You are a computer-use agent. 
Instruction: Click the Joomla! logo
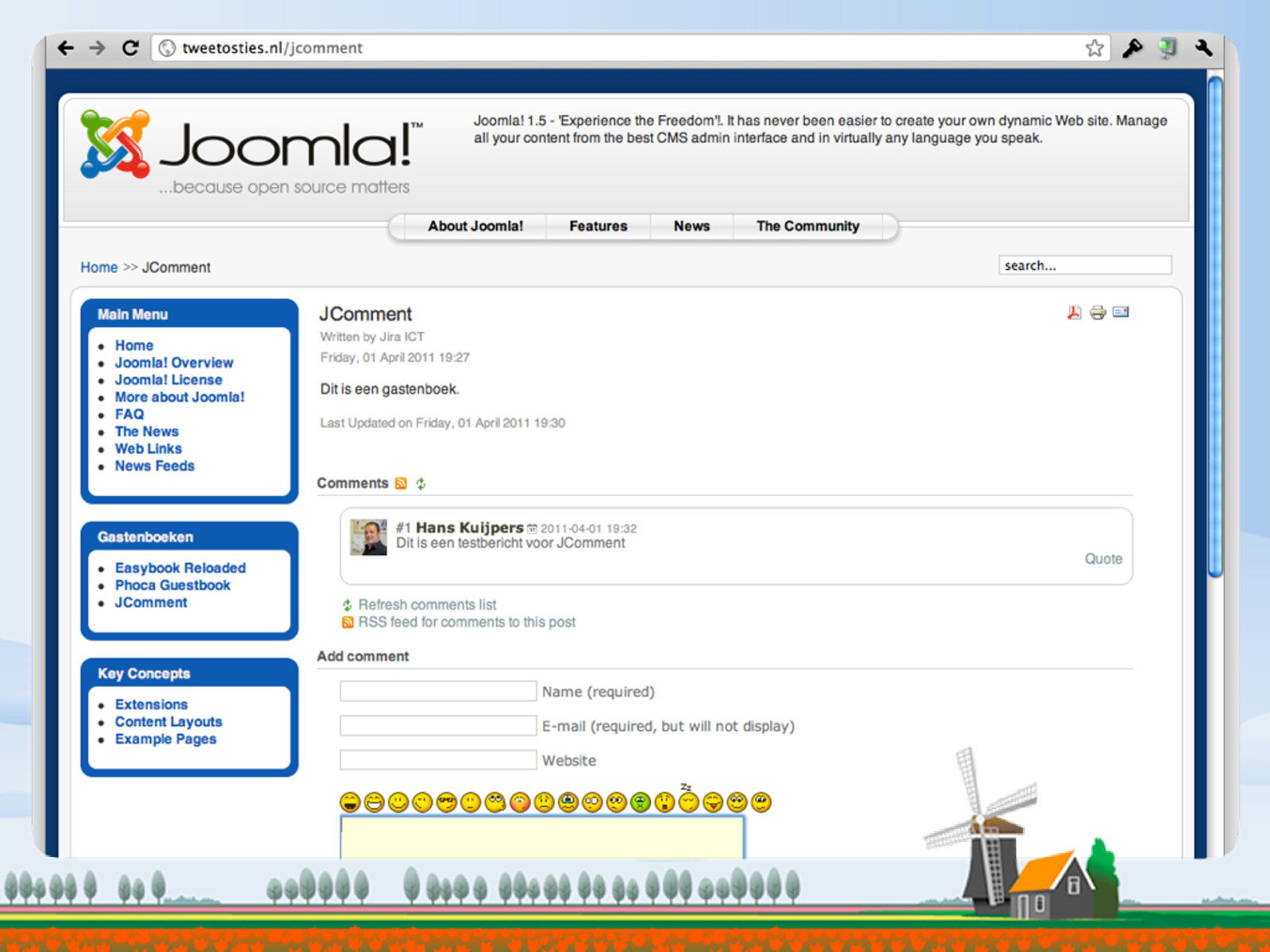(251, 152)
